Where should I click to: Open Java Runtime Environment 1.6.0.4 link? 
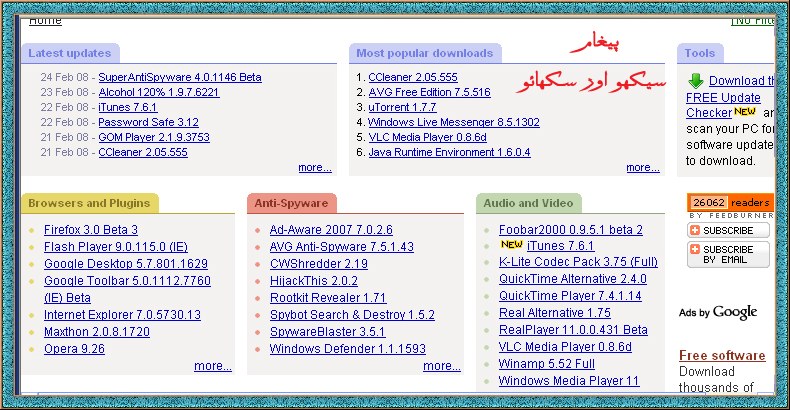[449, 153]
